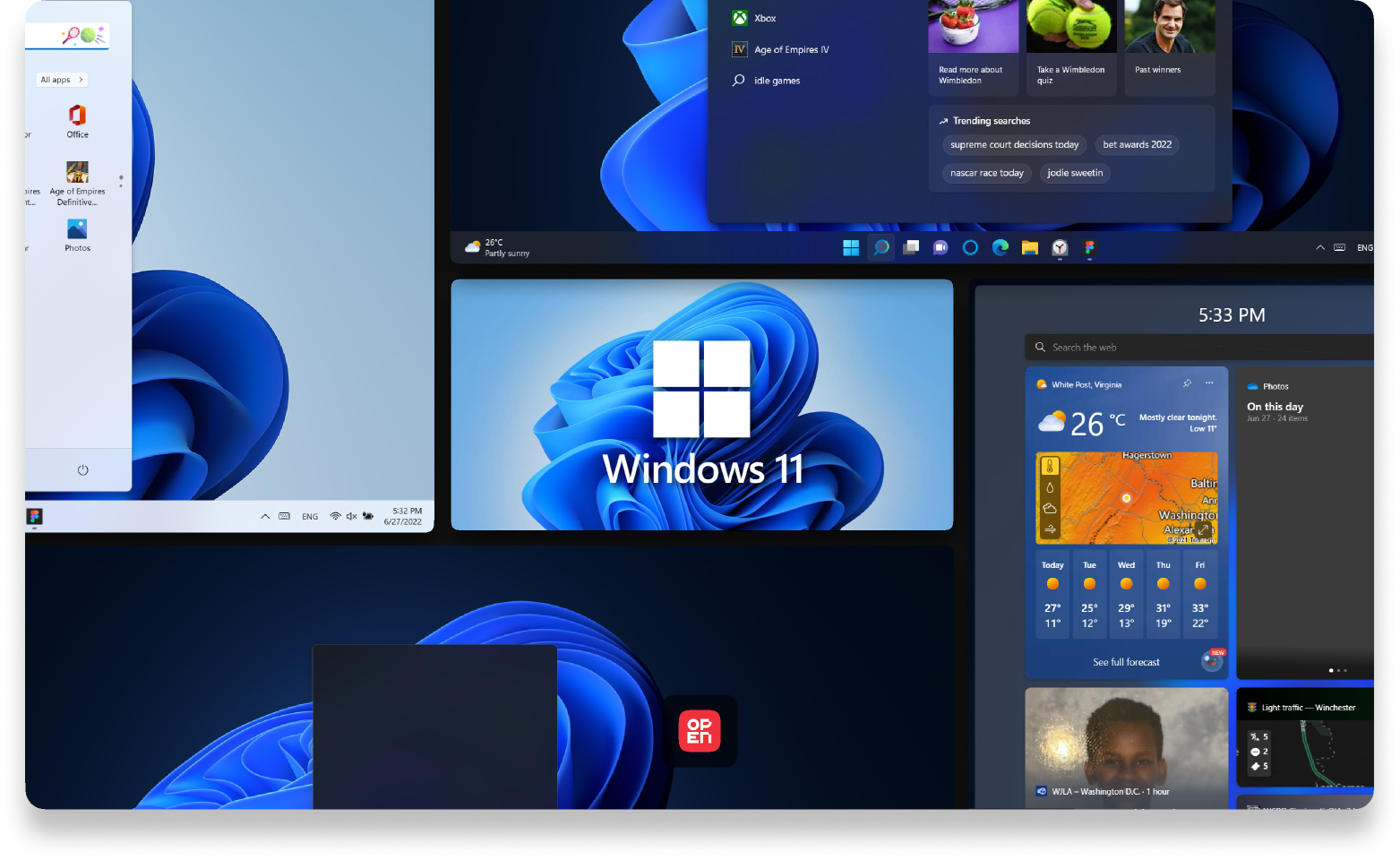Open touch keyboard icon on light taskbar
Screen dimensions: 1400x860
(x=285, y=517)
